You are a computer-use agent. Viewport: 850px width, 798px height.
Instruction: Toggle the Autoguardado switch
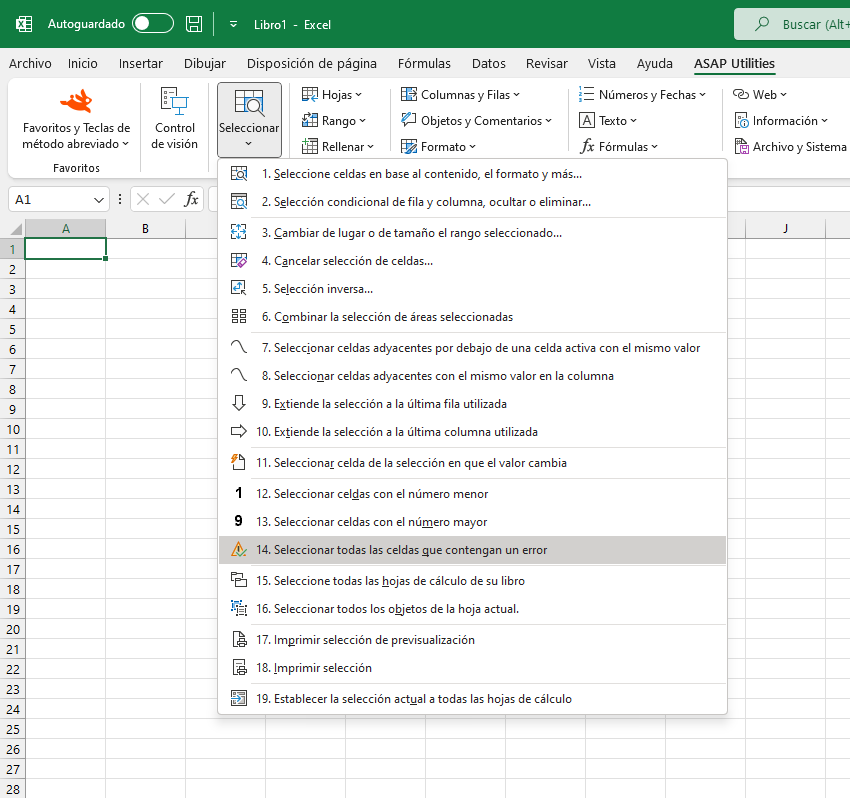point(153,24)
